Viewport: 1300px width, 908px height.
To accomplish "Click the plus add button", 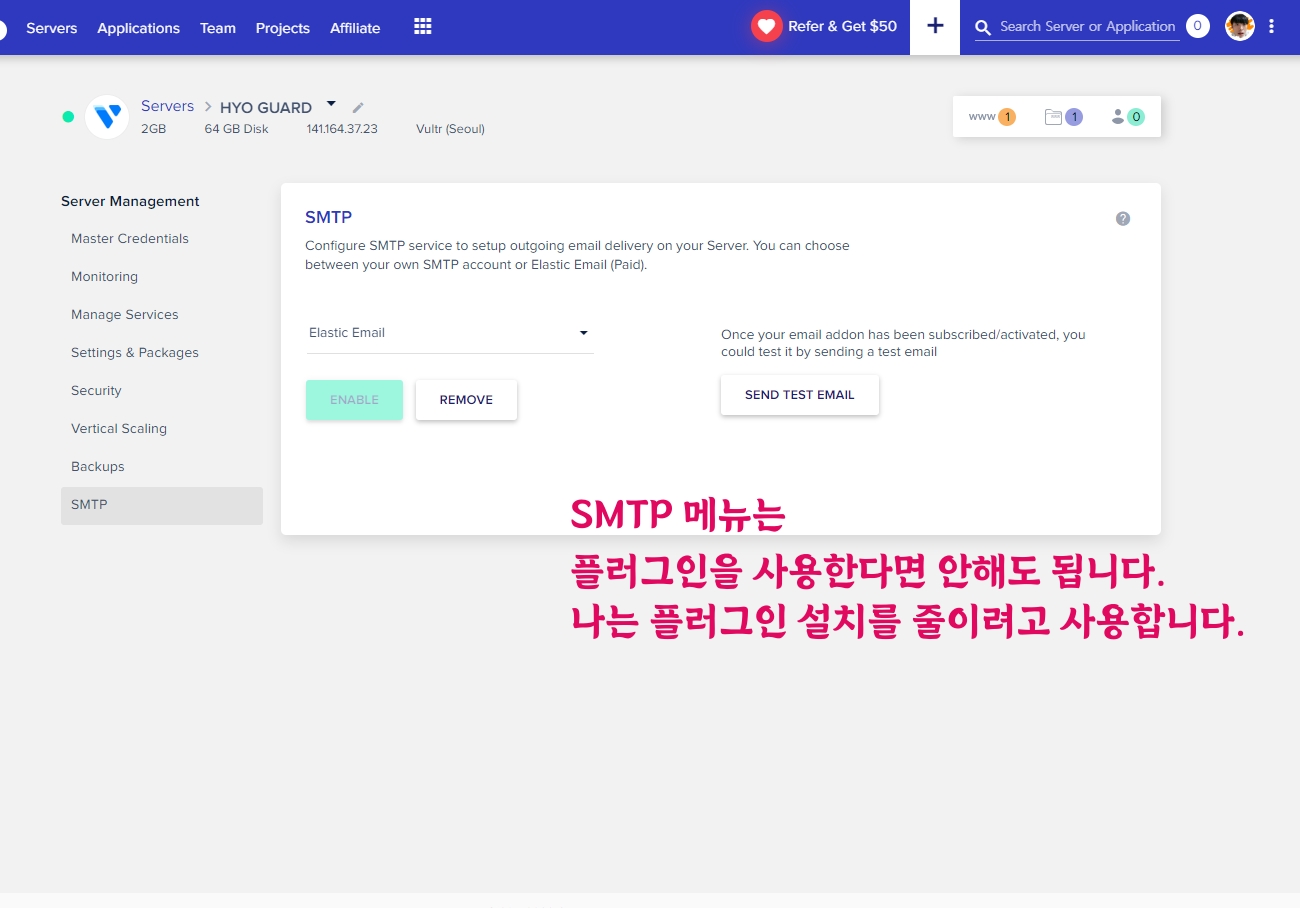I will click(x=935, y=27).
